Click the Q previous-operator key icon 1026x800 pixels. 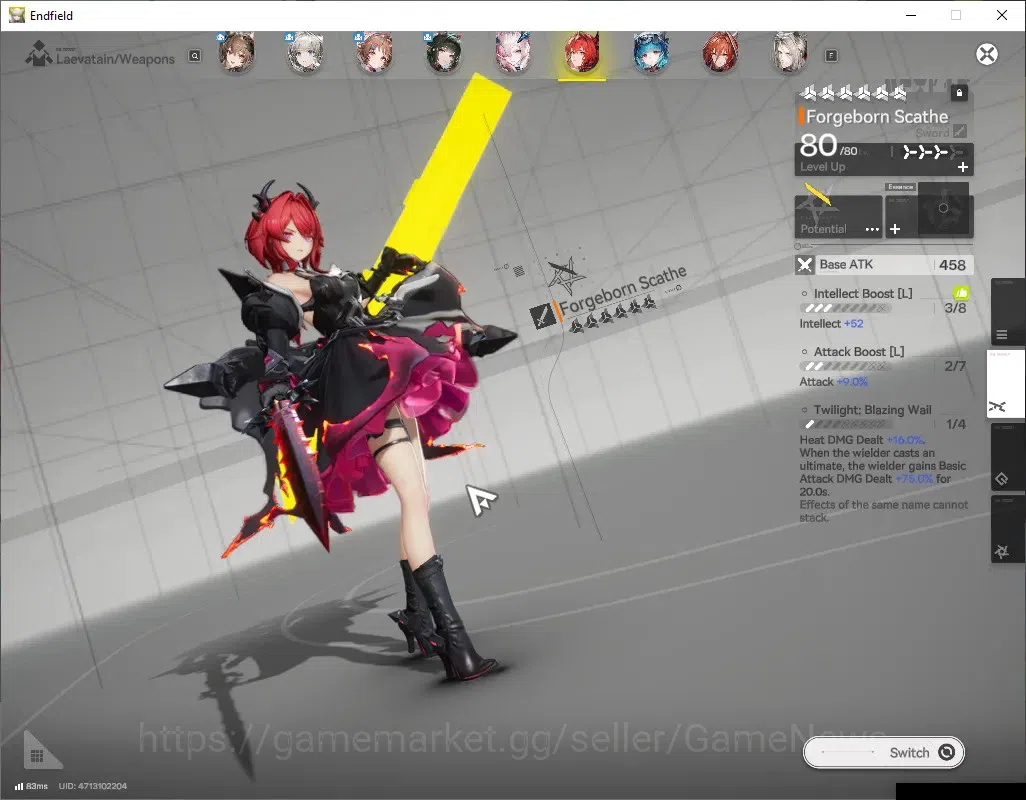click(195, 56)
